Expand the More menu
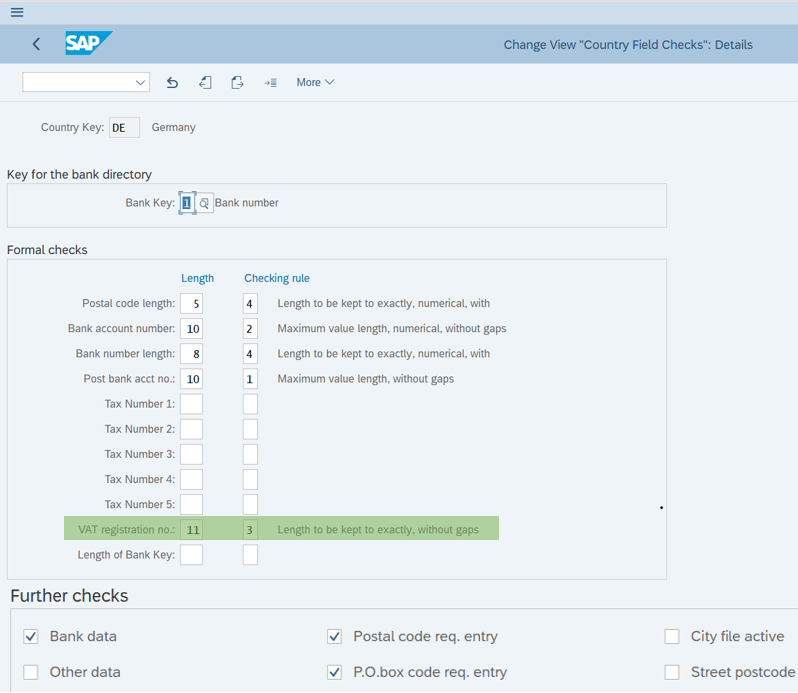Screen dimensions: 798x693 pos(315,83)
